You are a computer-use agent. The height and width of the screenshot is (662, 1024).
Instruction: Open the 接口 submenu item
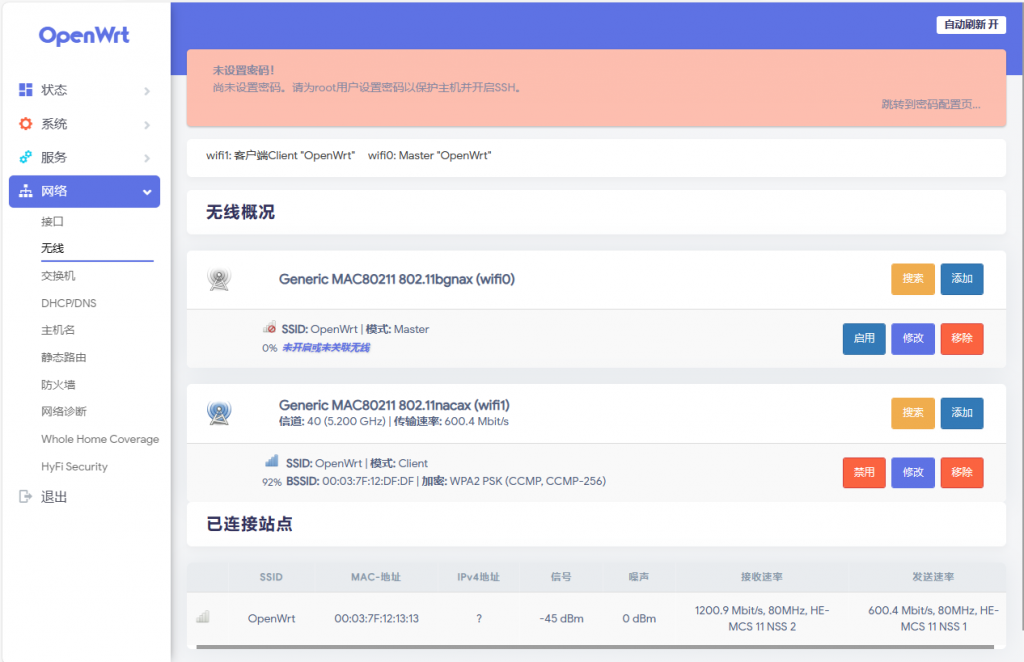pyautogui.click(x=52, y=221)
